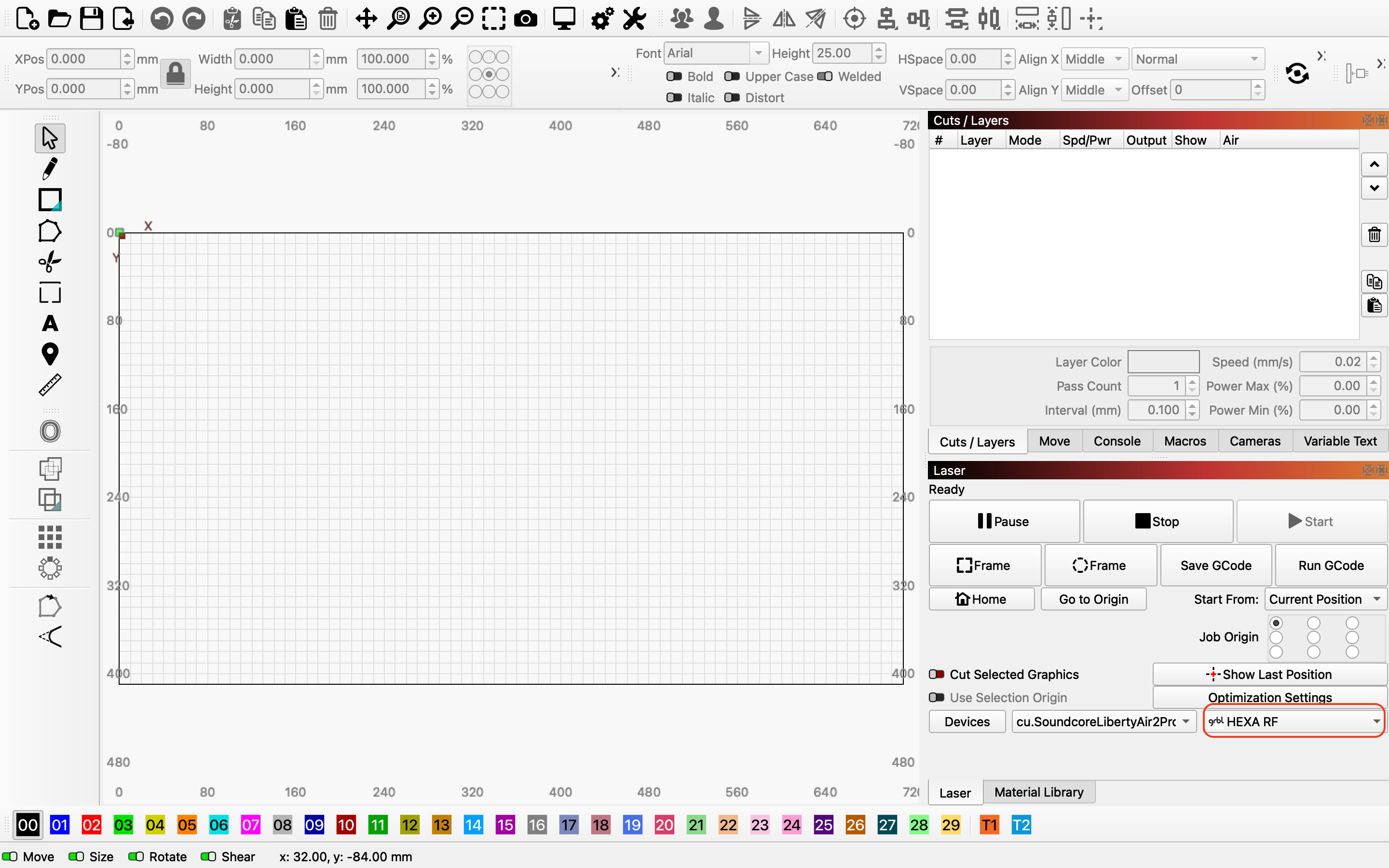1389x868 pixels.
Task: Pick the red 02 layer color swatch
Action: 91,825
